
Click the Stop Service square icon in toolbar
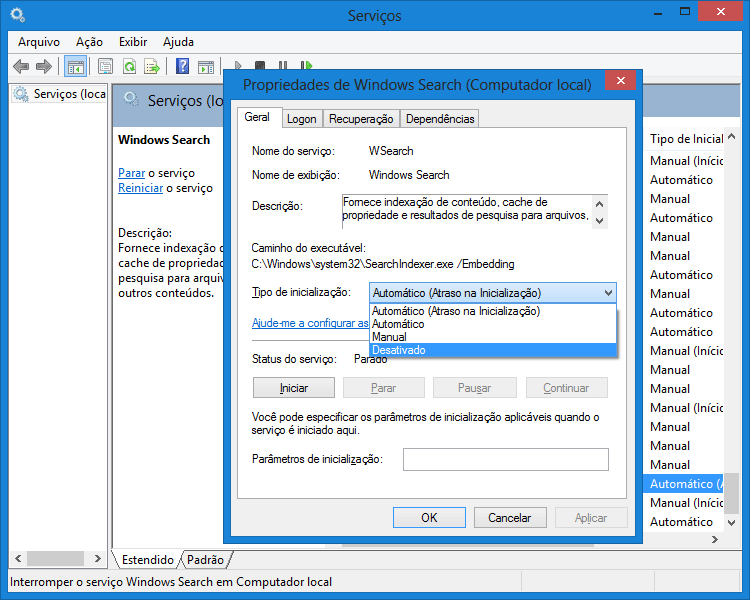260,66
